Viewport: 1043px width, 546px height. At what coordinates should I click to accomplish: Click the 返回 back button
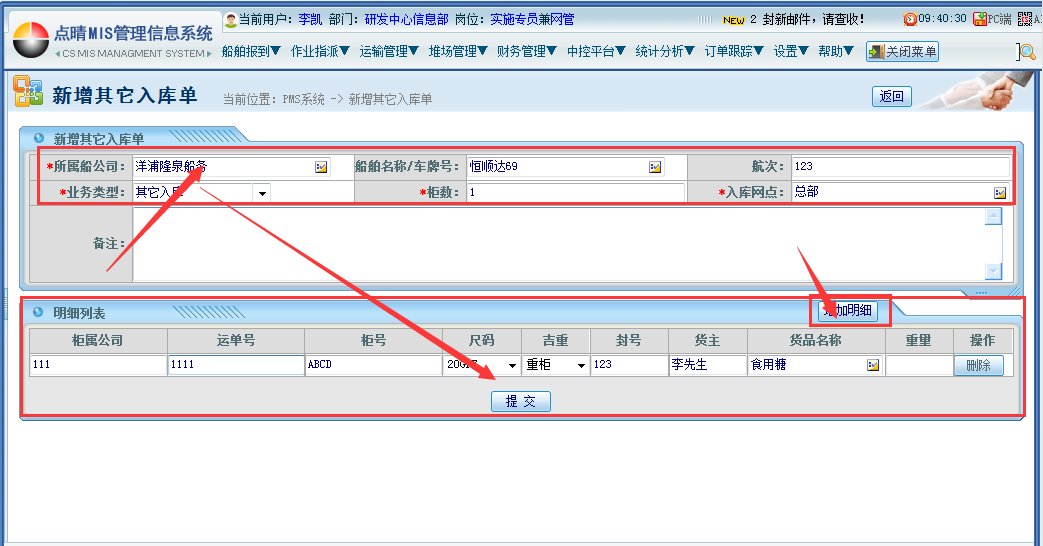pyautogui.click(x=891, y=96)
